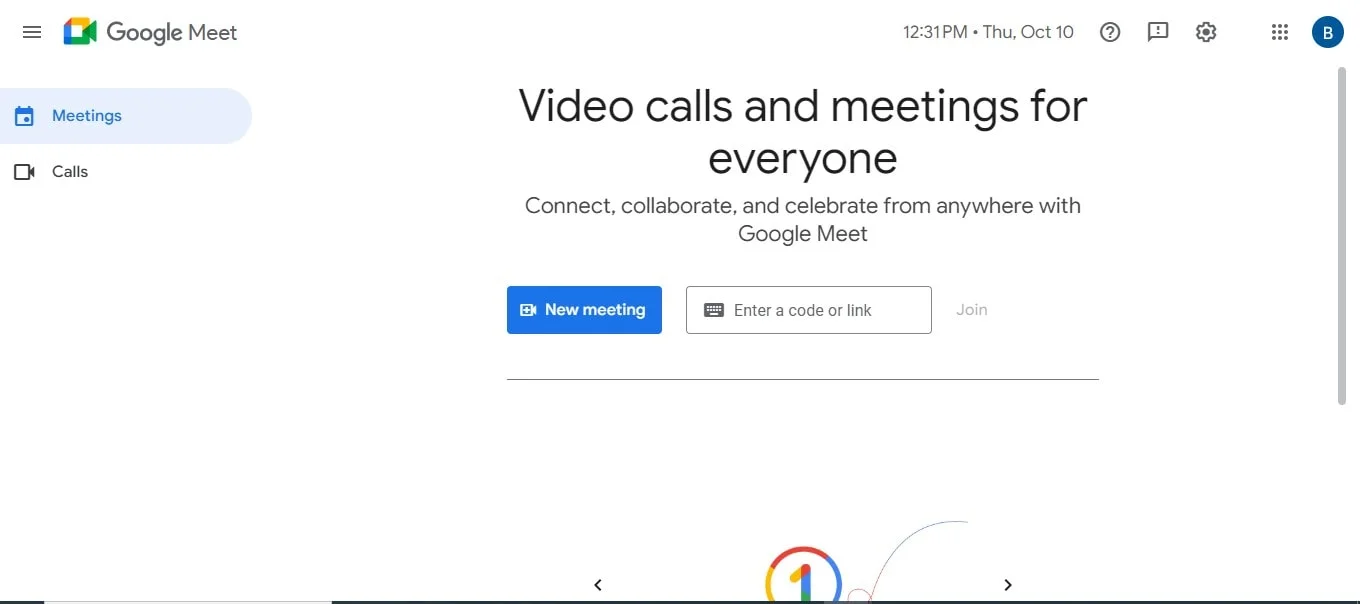
Task: Open the account avatar labeled B
Action: [1327, 32]
